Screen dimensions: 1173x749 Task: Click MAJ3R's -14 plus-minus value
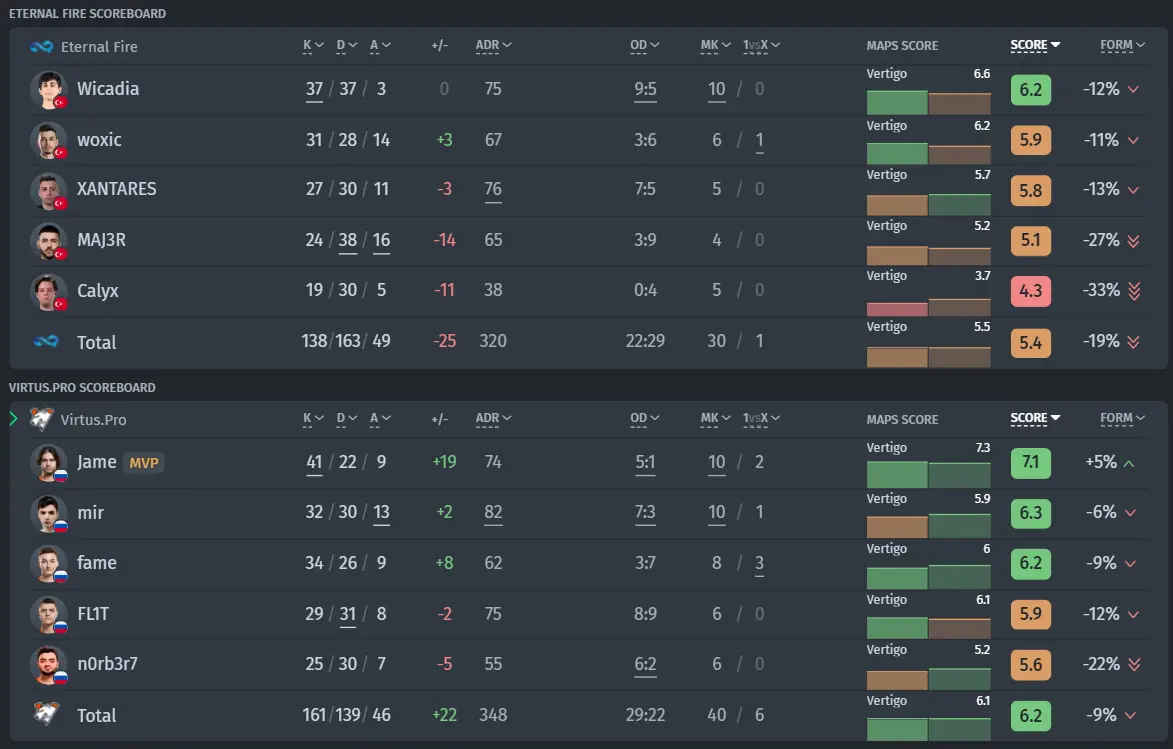(444, 240)
